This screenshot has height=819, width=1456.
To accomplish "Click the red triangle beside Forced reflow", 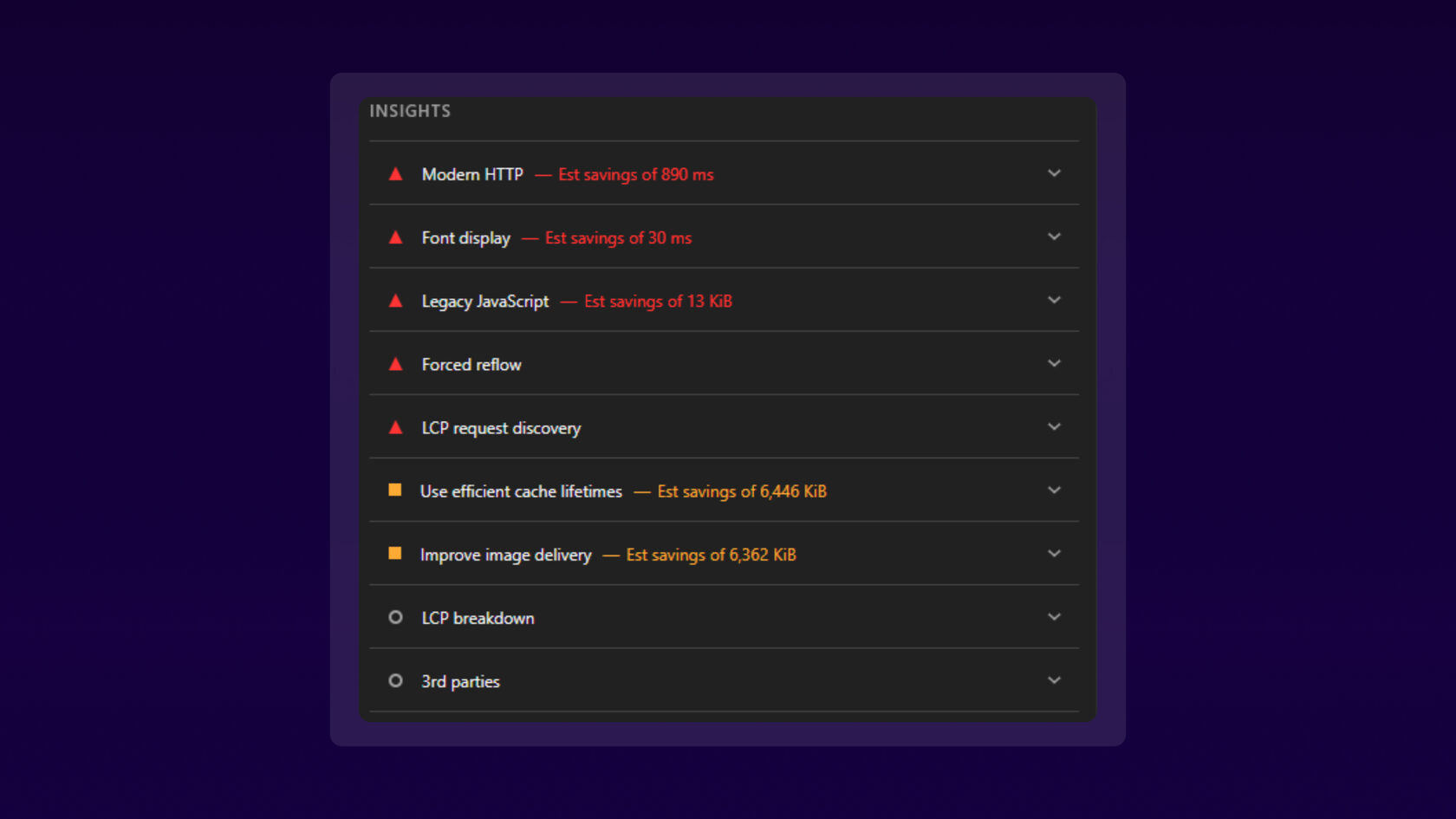I will (x=395, y=364).
